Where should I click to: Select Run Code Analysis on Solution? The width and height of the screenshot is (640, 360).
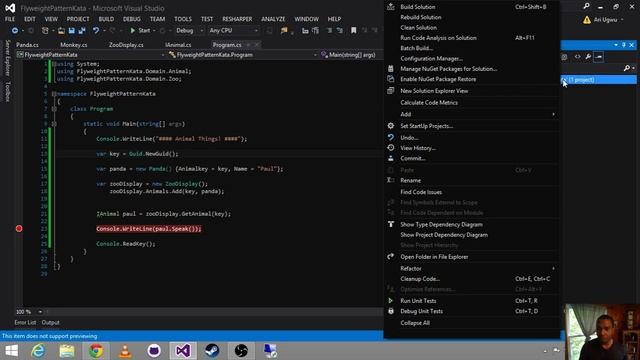(x=472, y=38)
